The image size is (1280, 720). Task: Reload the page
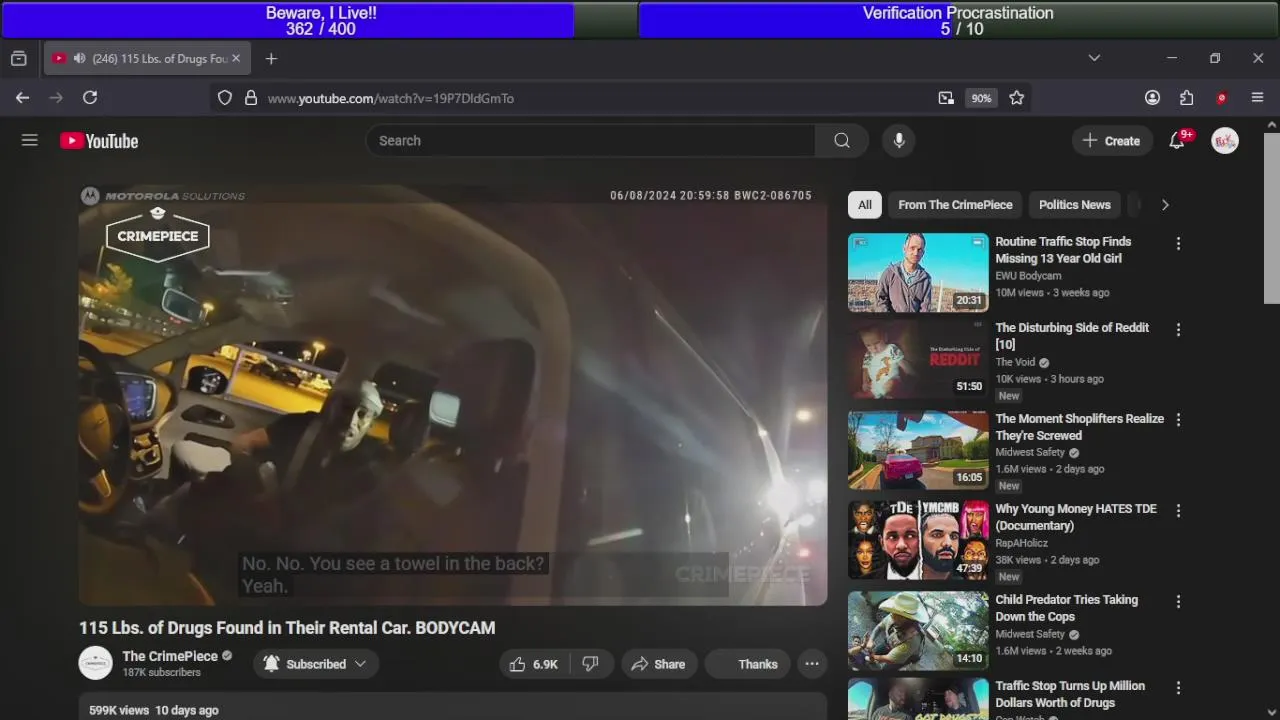tap(90, 98)
